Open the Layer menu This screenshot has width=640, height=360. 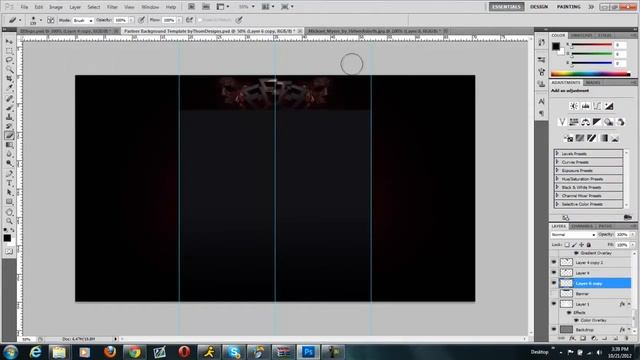(75, 7)
